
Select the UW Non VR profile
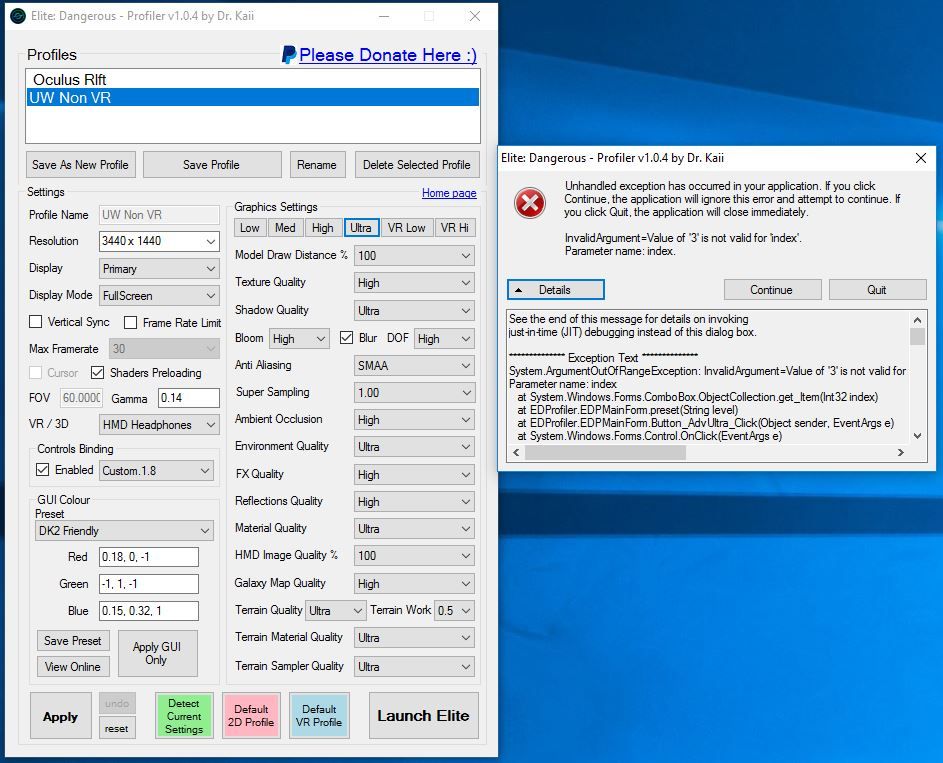[x=253, y=97]
